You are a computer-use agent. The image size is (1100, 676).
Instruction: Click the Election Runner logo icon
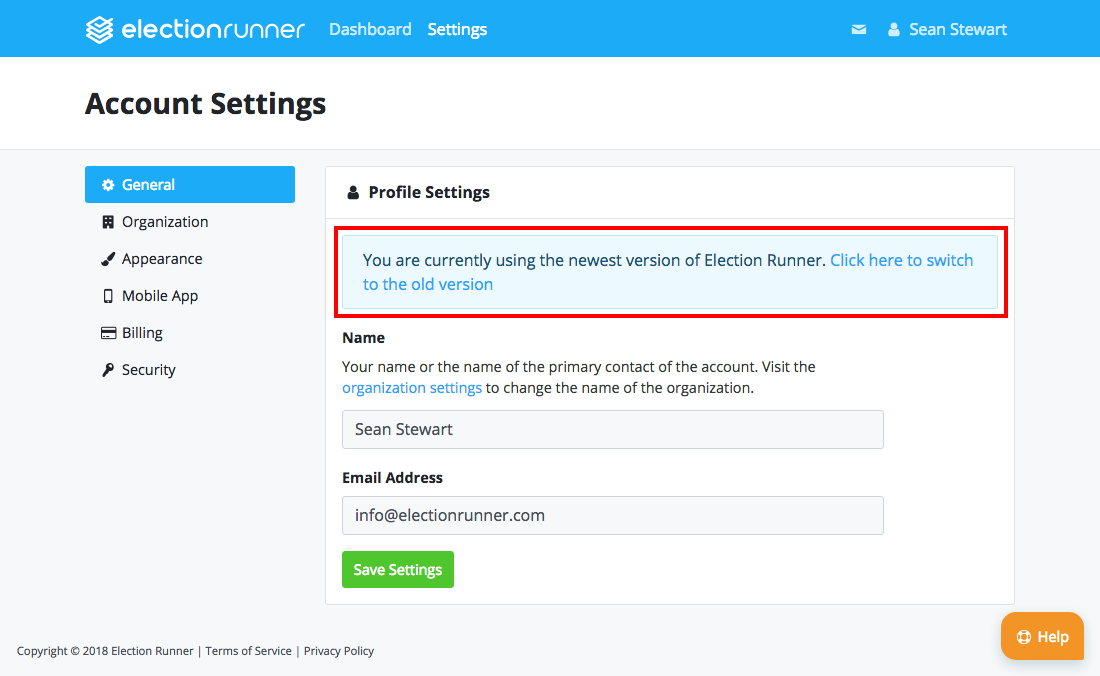pyautogui.click(x=100, y=29)
